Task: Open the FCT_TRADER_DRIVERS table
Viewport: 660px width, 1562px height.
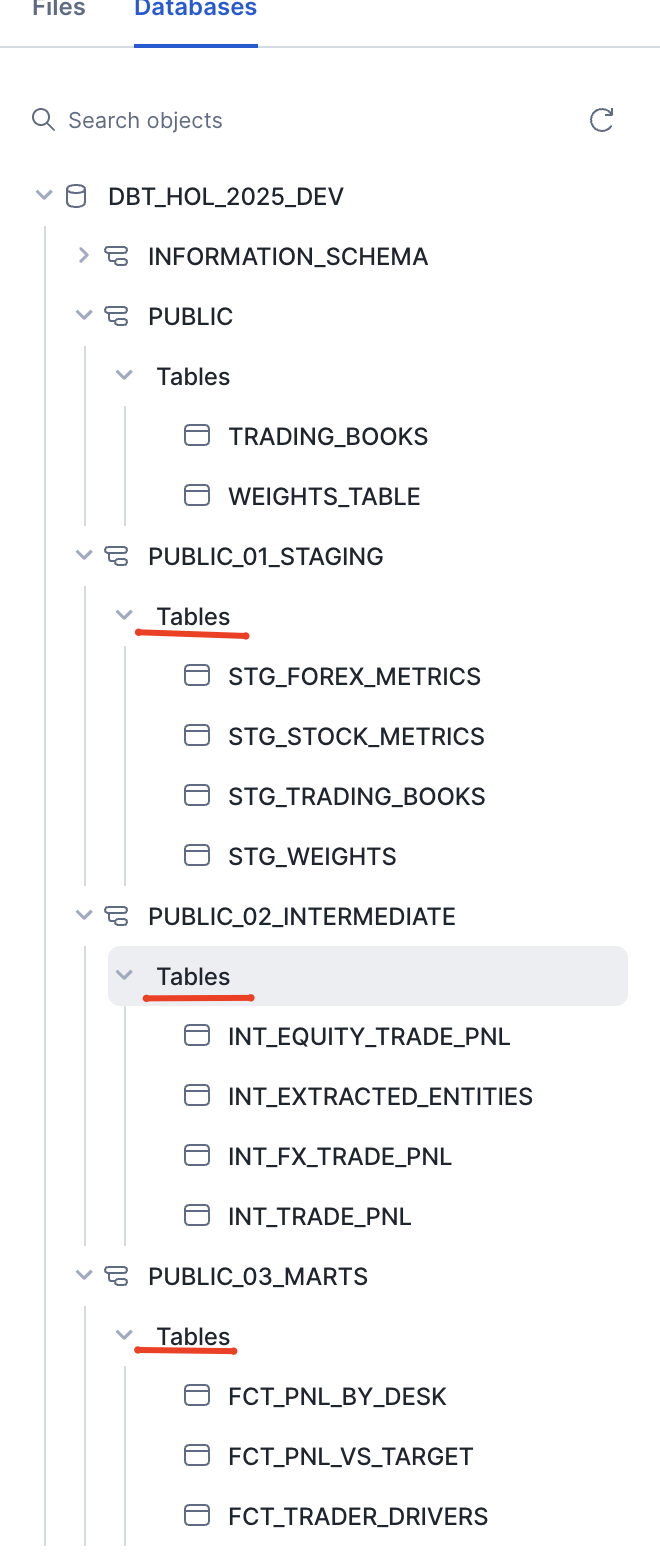Action: tap(357, 1516)
